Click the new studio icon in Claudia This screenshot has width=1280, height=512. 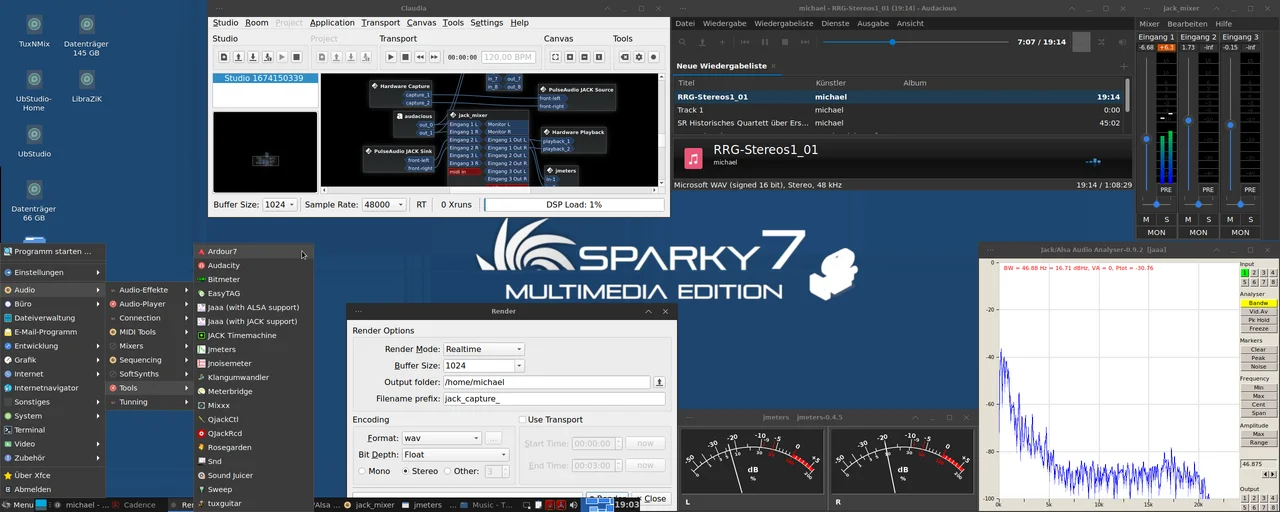point(224,58)
